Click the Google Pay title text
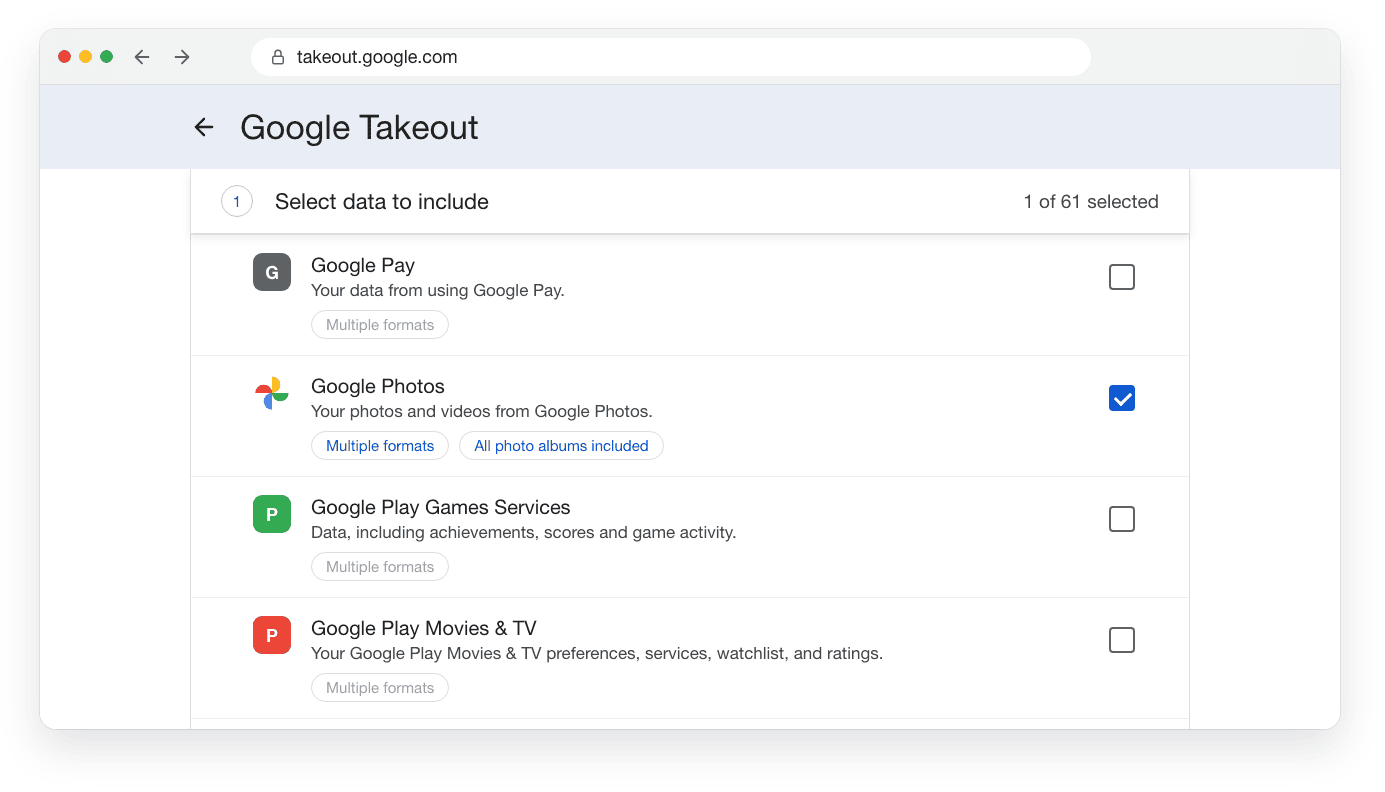The image size is (1385, 792). tap(363, 265)
